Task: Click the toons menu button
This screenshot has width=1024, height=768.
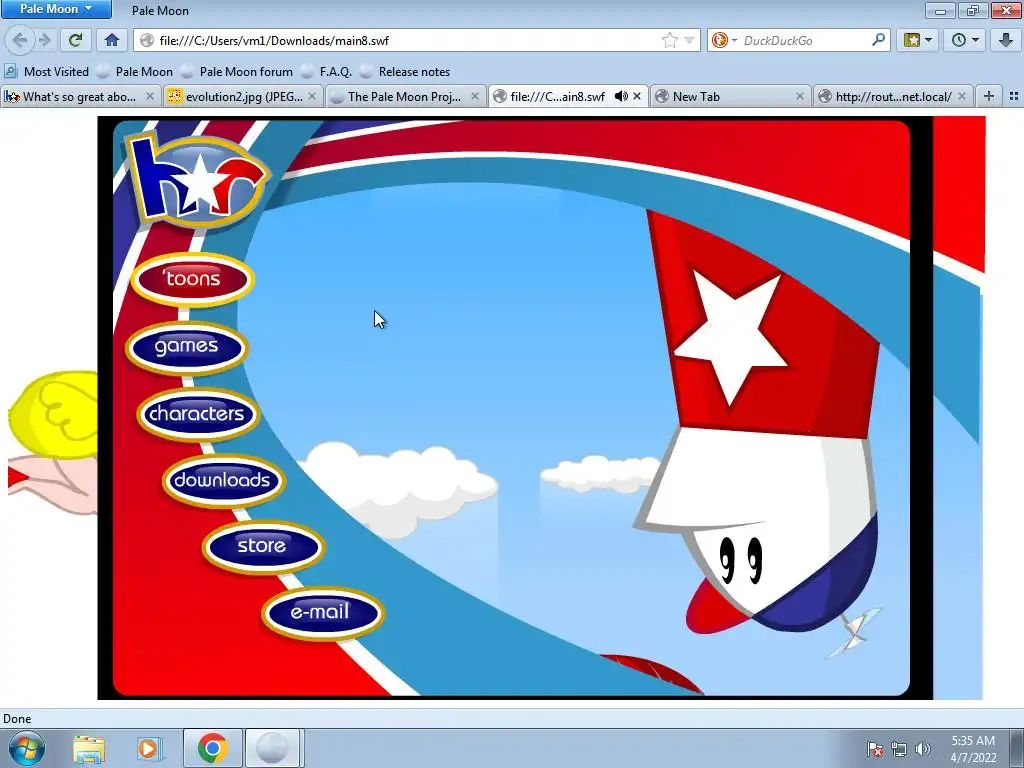Action: coord(193,280)
